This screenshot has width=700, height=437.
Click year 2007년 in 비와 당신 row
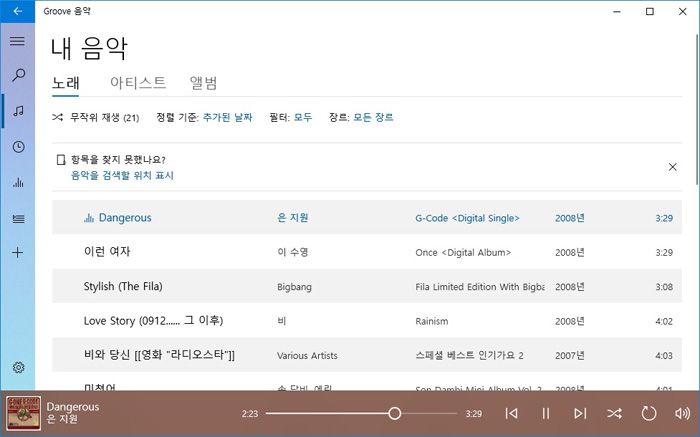(x=570, y=356)
